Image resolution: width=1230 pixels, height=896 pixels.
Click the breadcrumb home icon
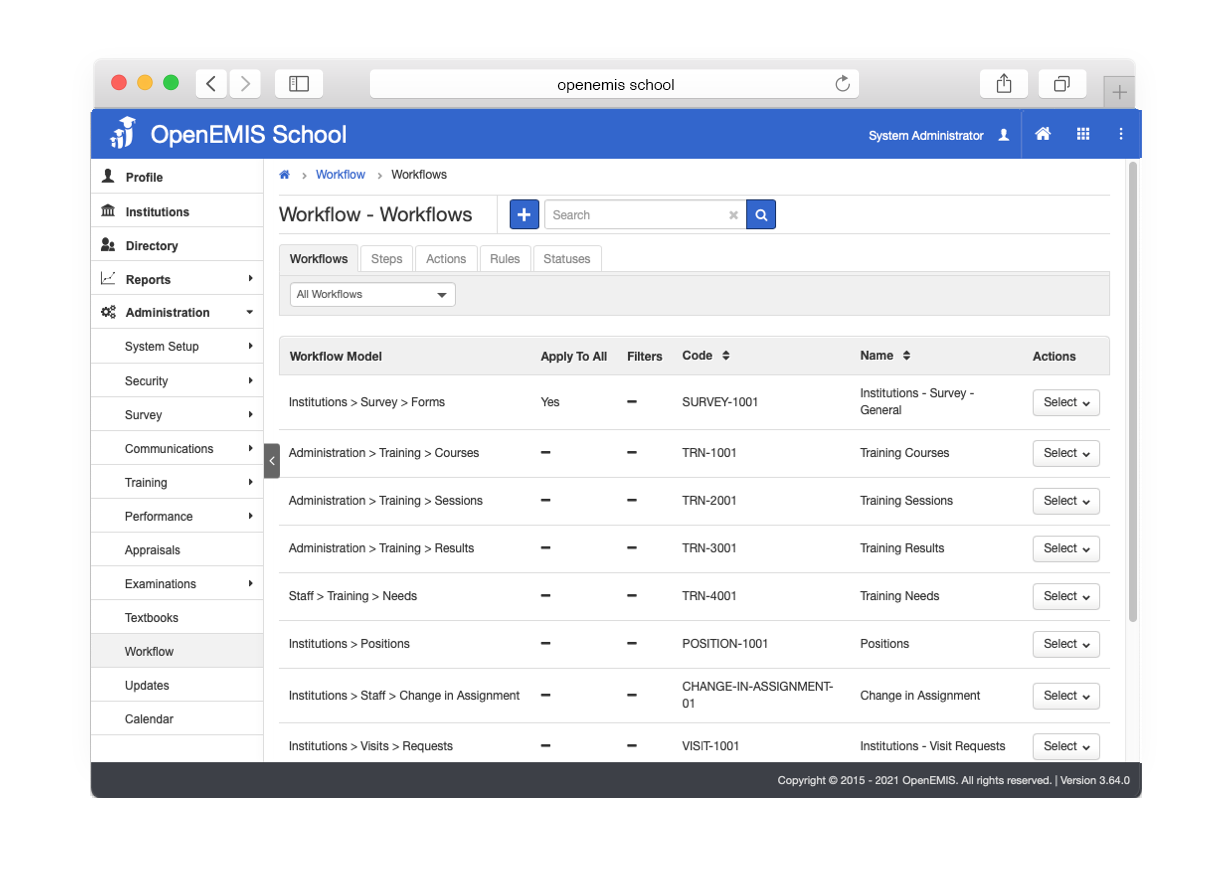click(284, 175)
